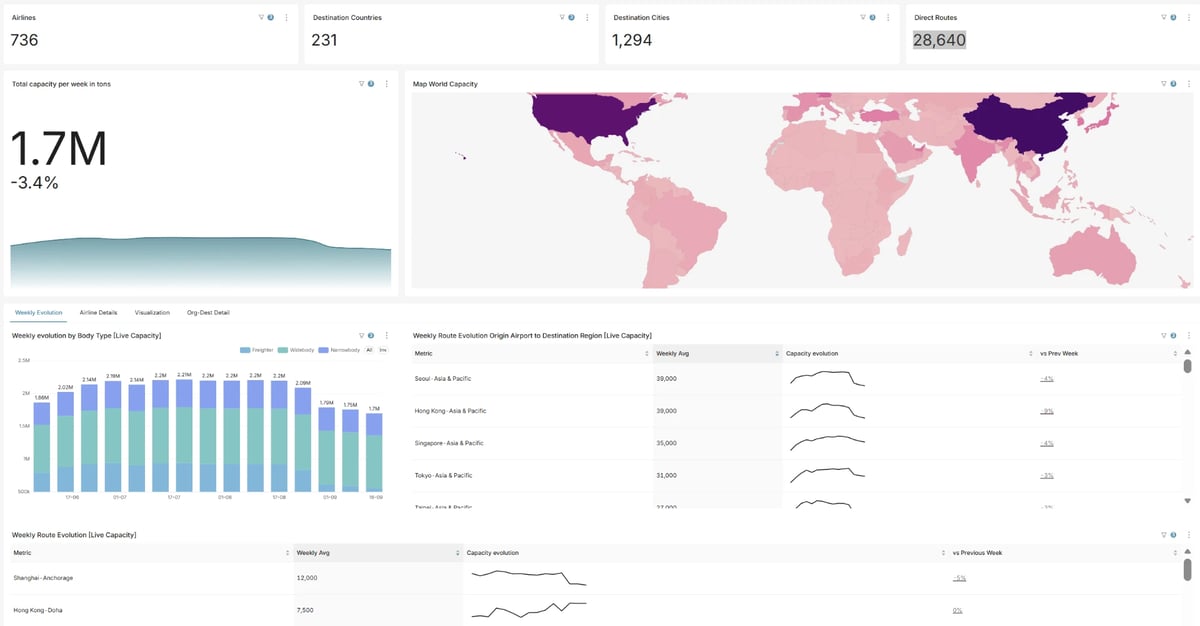This screenshot has height=626, width=1200.
Task: Open the Org-Dest Detail tab
Action: point(208,313)
